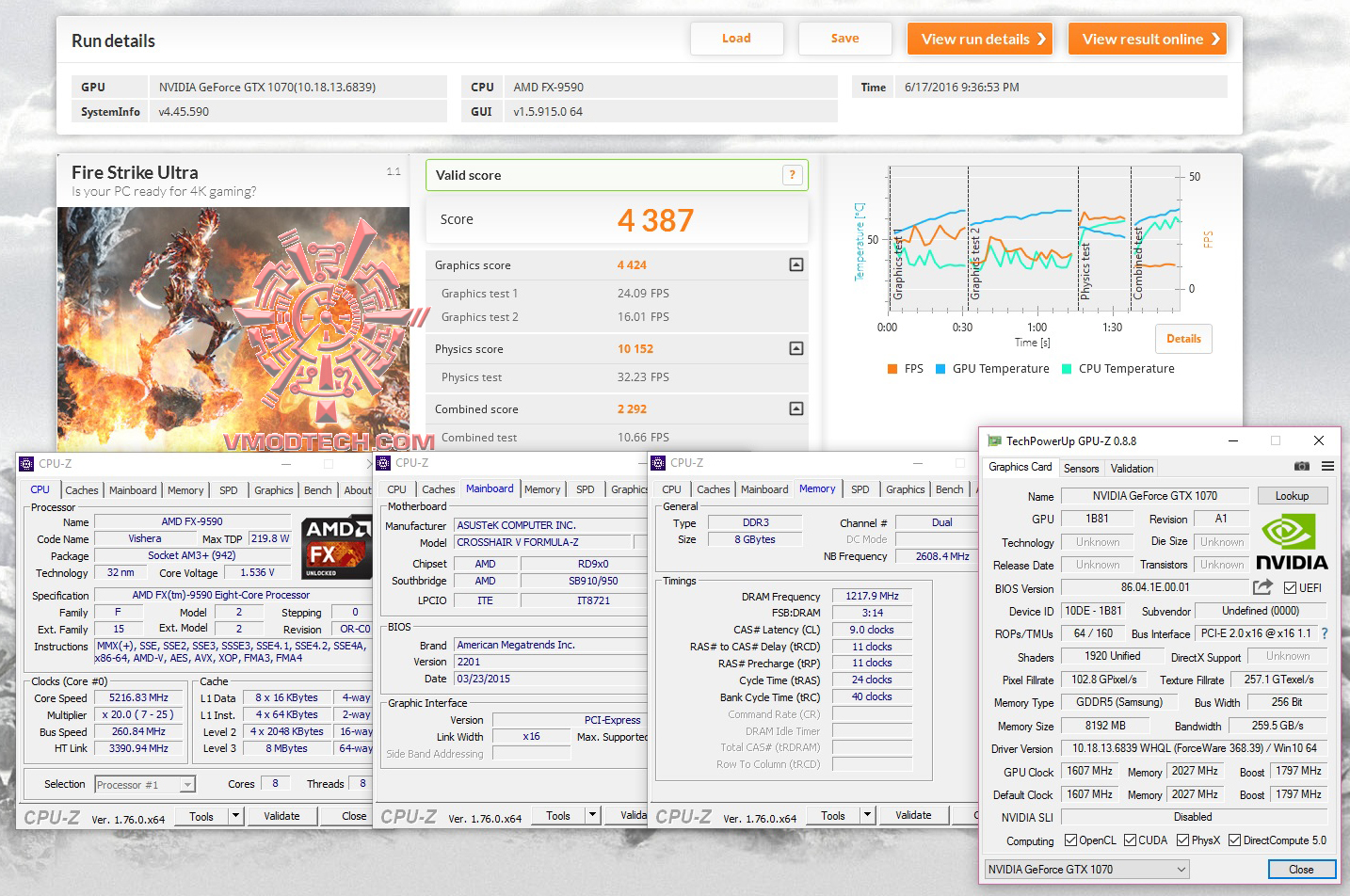
Task: Click the BIOS Version share/export icon
Action: [x=1262, y=587]
